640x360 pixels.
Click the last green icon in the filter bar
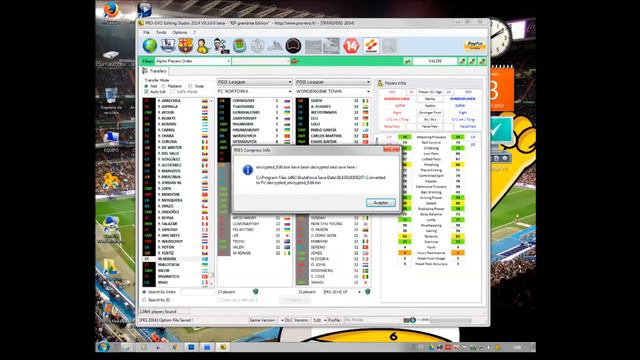(482, 61)
